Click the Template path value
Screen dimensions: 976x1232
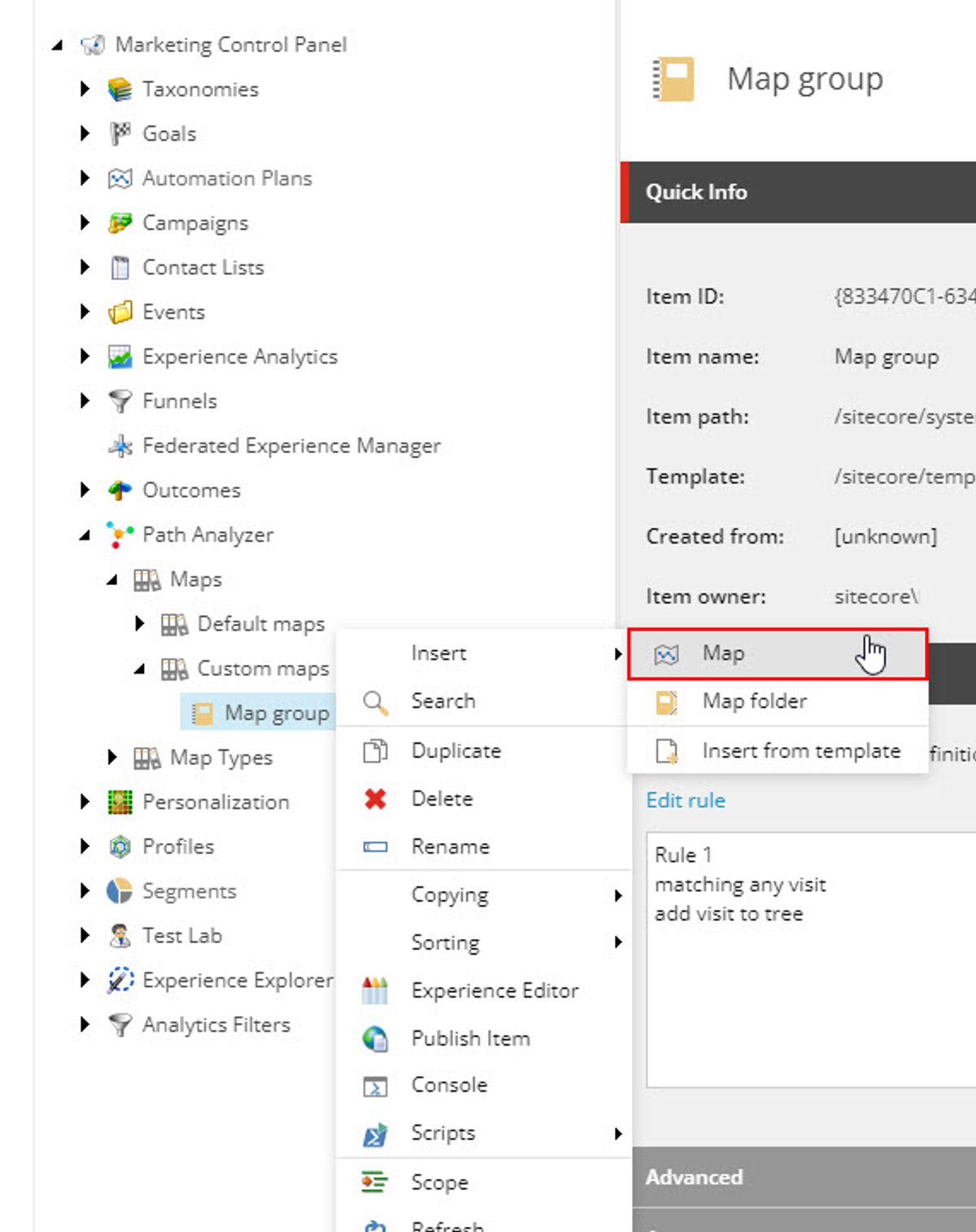(x=904, y=477)
